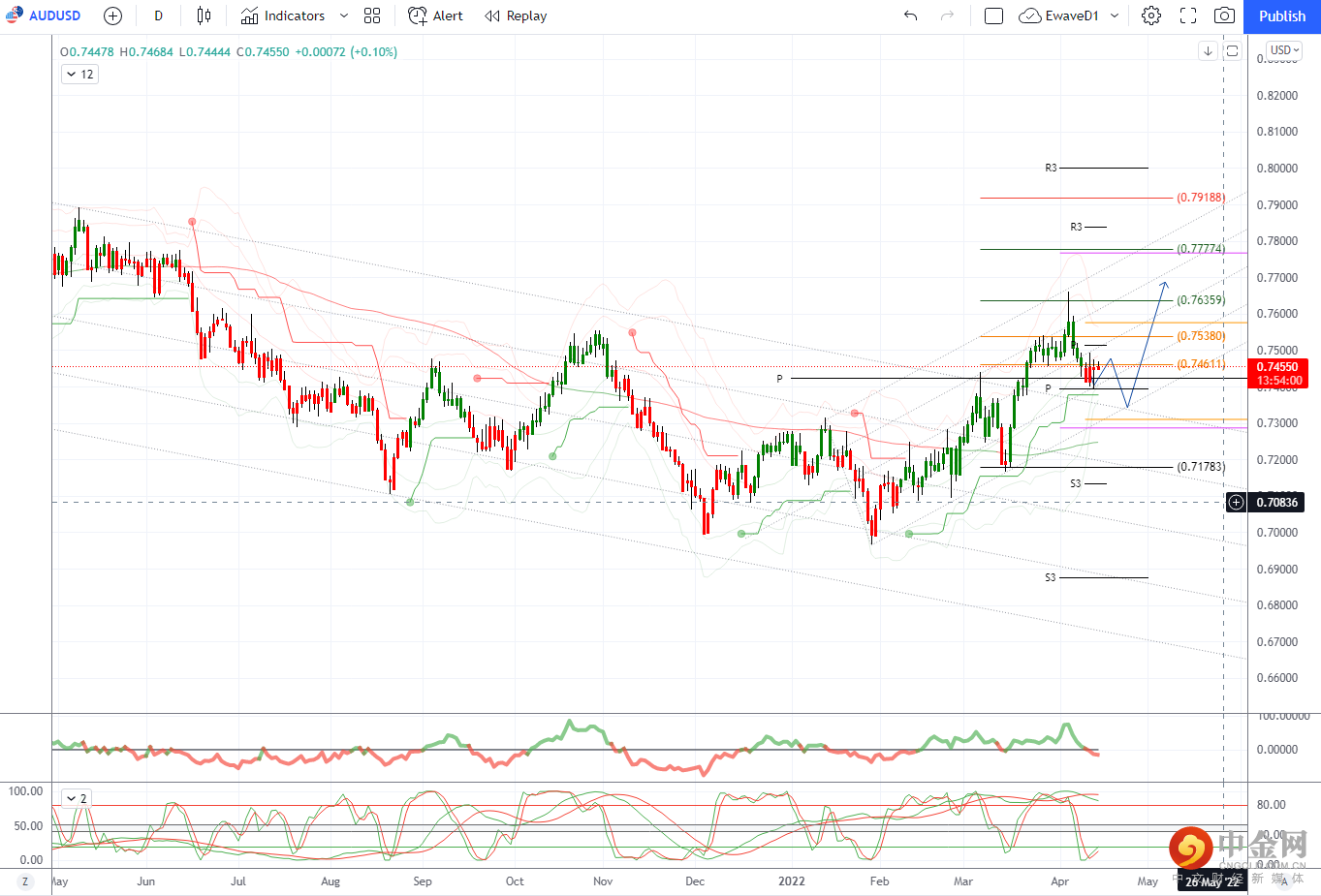Open the indicator templates grid icon
This screenshot has height=896, width=1321.
tap(372, 15)
